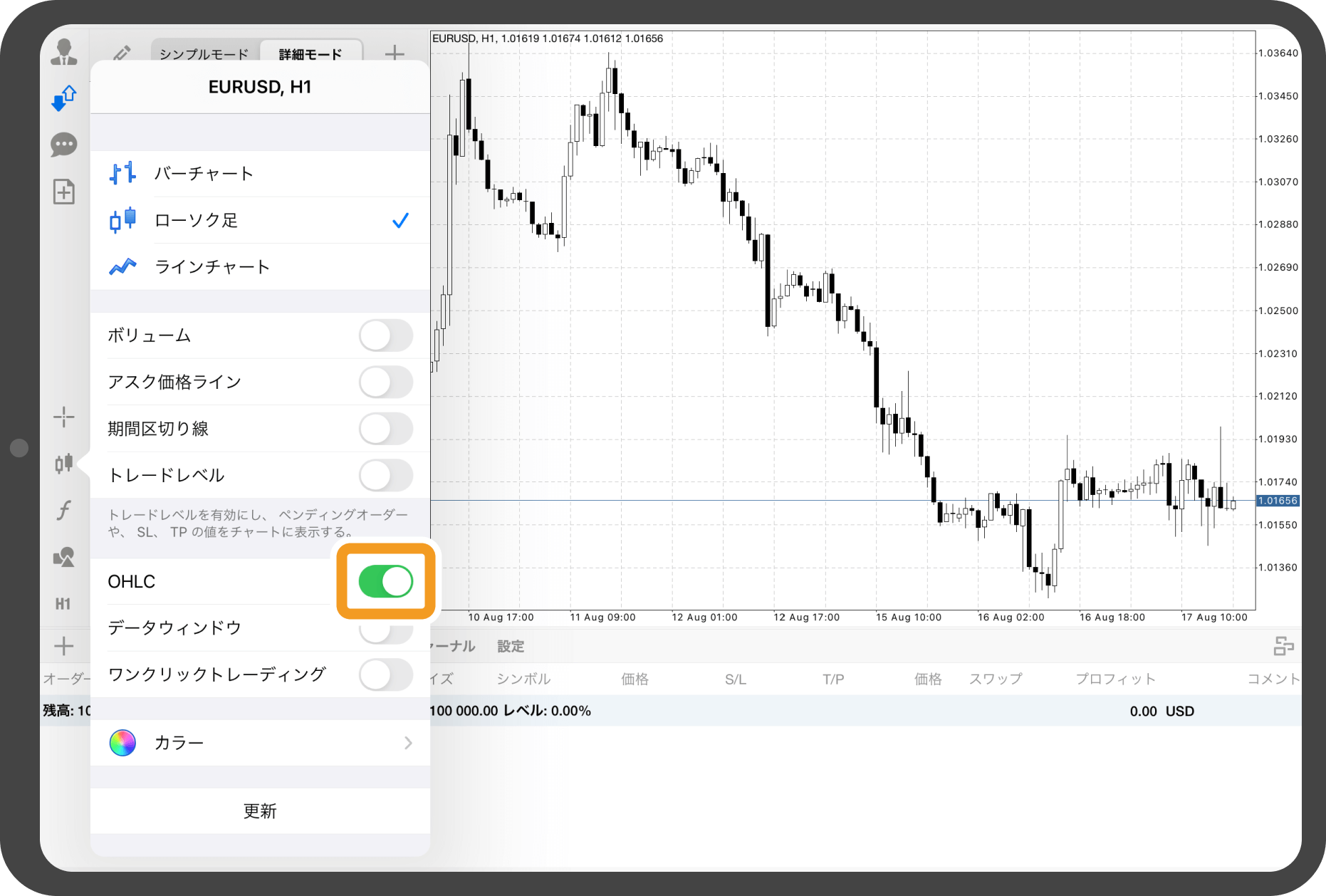This screenshot has height=896, width=1326.
Task: Click the EURUSD, H1 panel title
Action: (260, 87)
